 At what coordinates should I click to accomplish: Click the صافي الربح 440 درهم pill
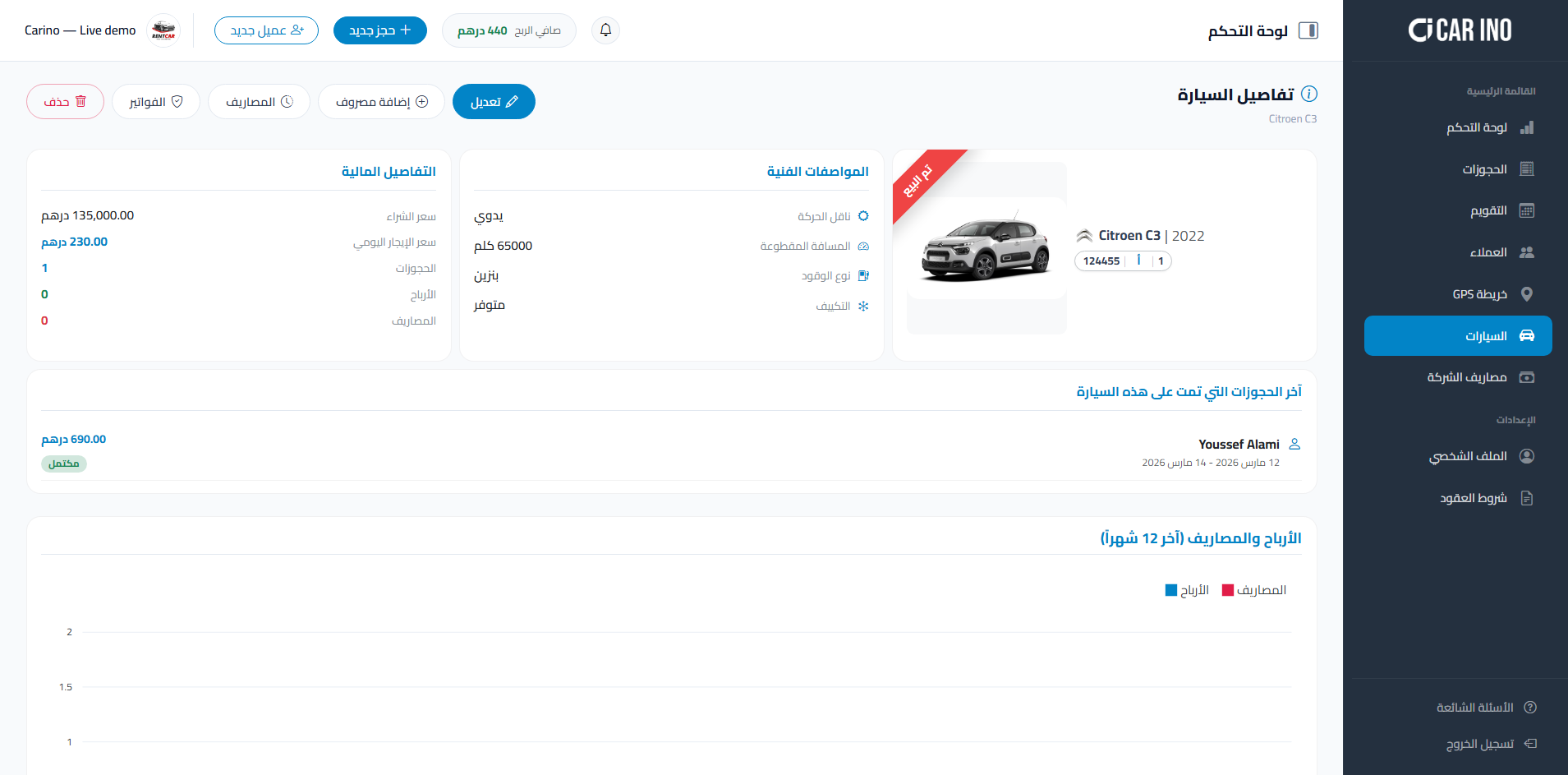509,30
